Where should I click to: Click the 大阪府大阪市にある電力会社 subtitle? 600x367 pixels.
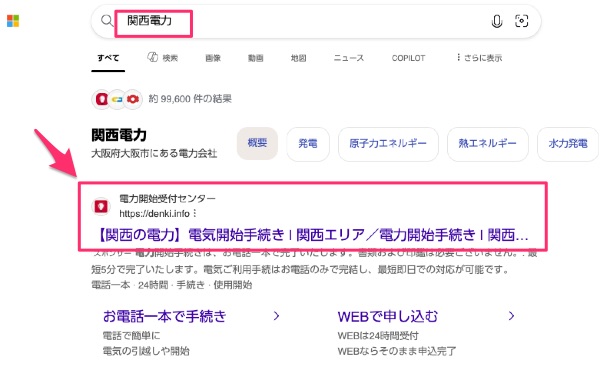tap(154, 154)
